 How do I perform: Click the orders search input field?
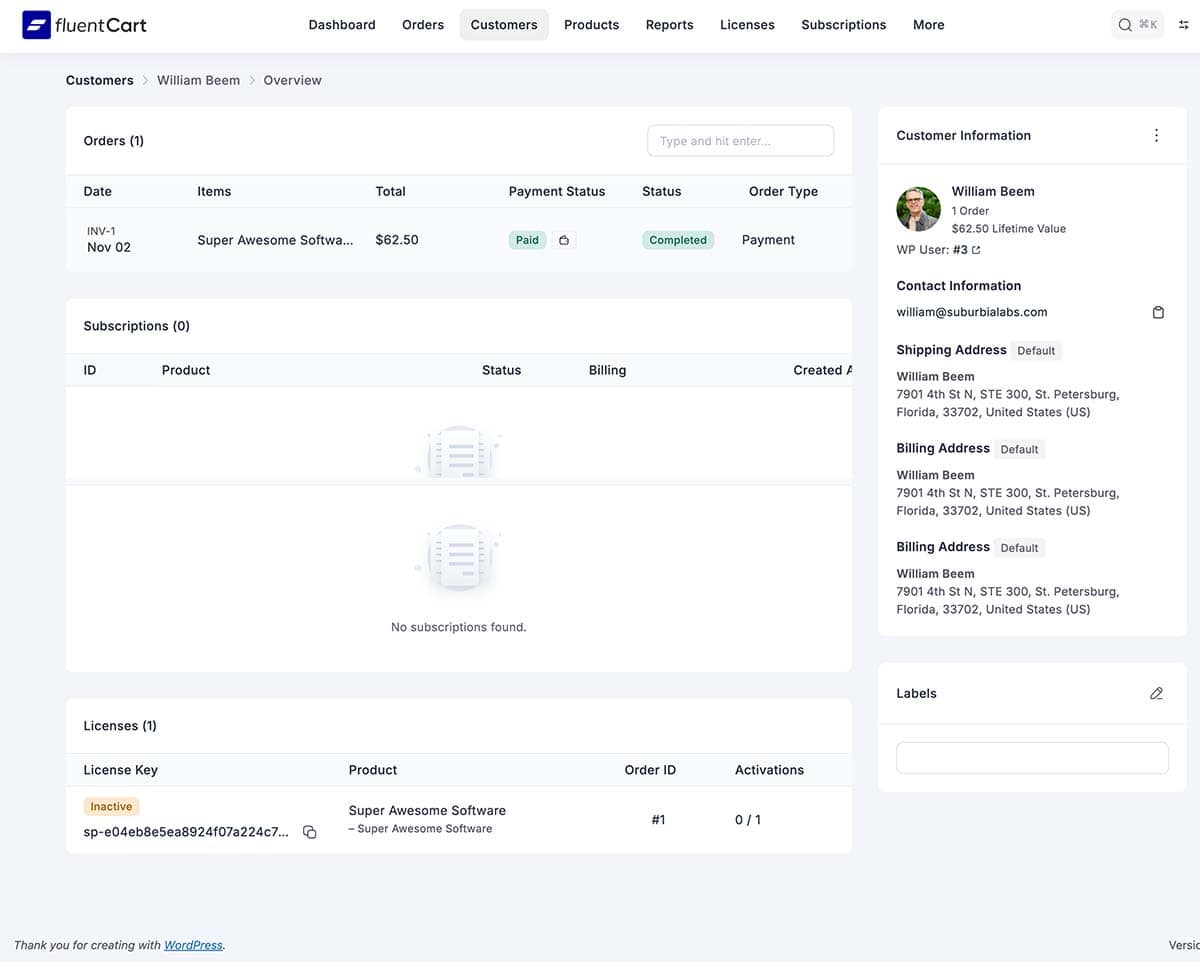[x=740, y=140]
